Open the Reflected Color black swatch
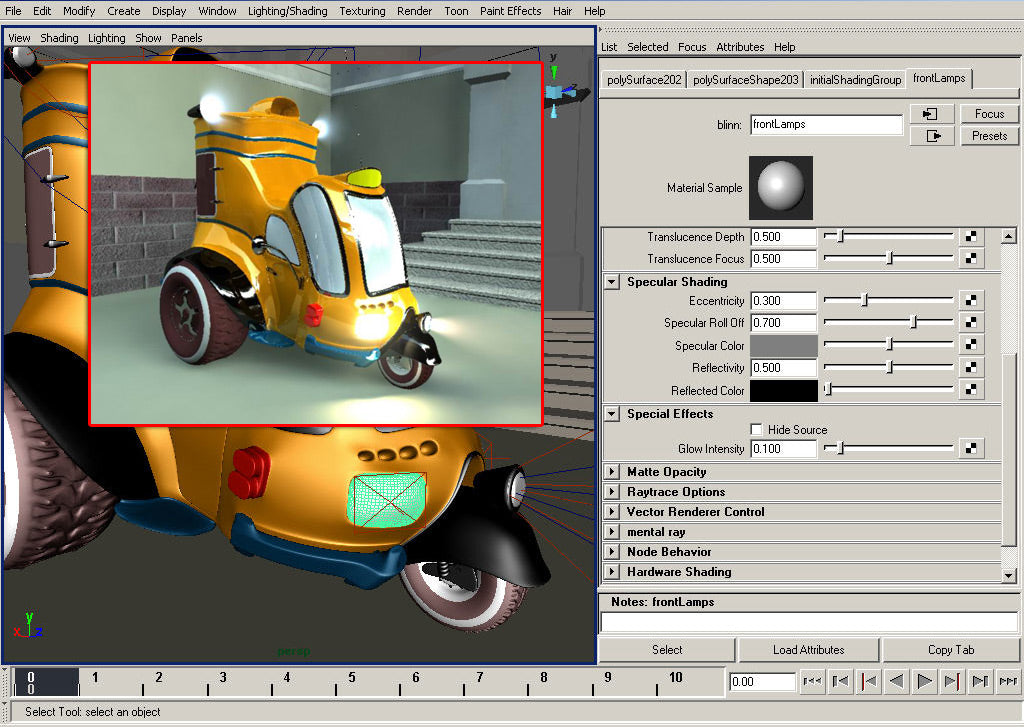 [784, 390]
